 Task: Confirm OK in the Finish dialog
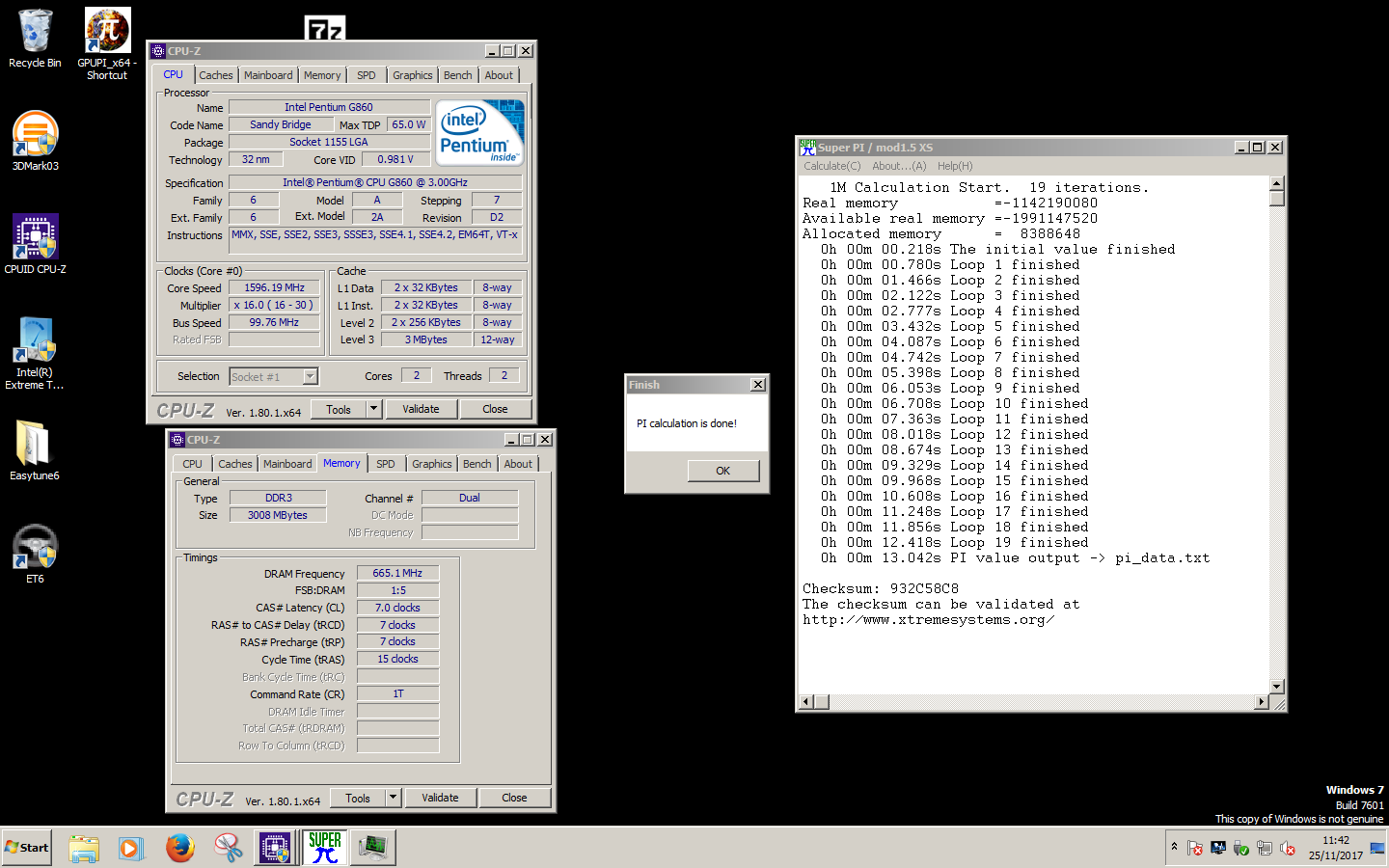(x=723, y=471)
